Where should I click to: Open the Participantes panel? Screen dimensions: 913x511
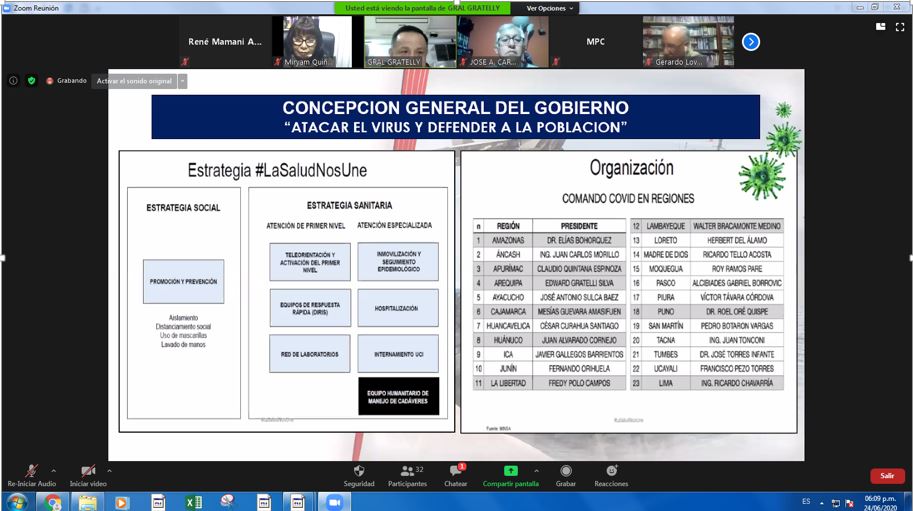[x=406, y=470]
